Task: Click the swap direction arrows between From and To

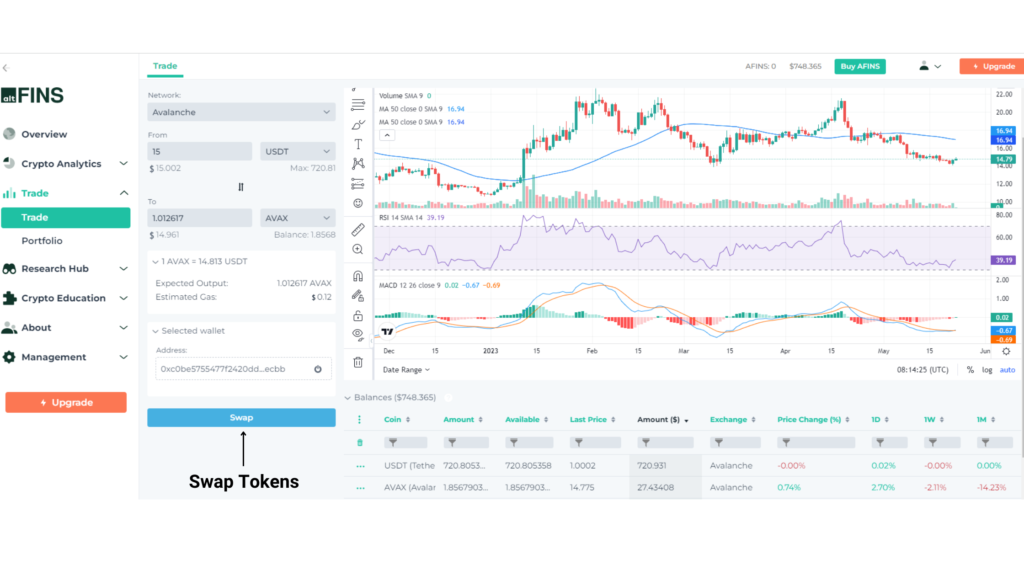Action: tap(241, 187)
